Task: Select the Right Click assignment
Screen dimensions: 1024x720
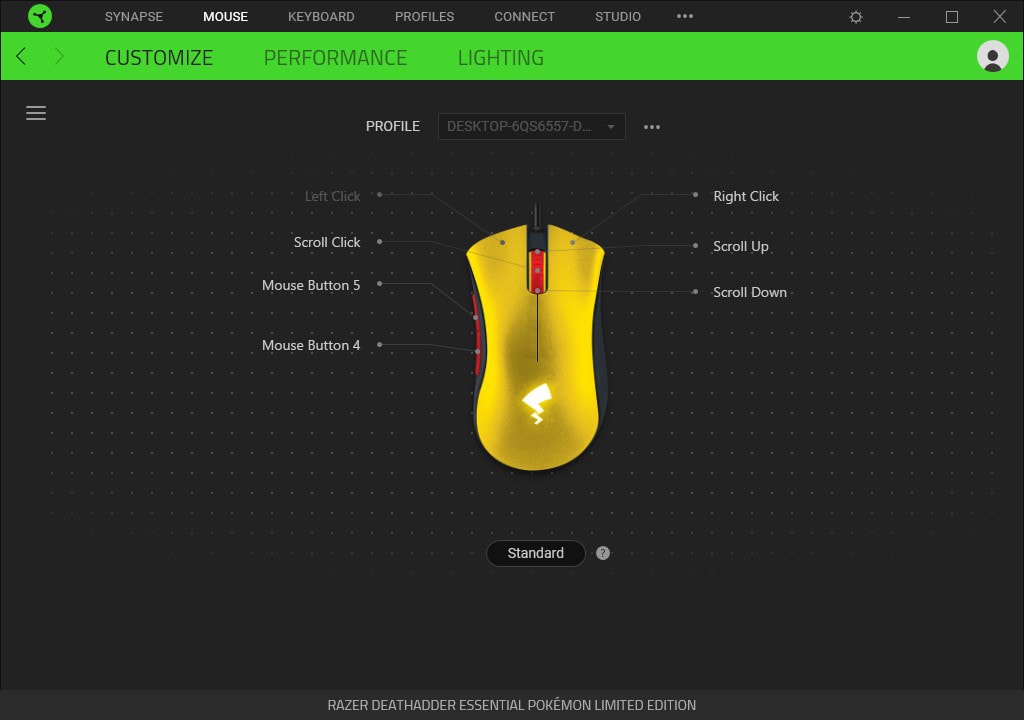Action: point(746,196)
